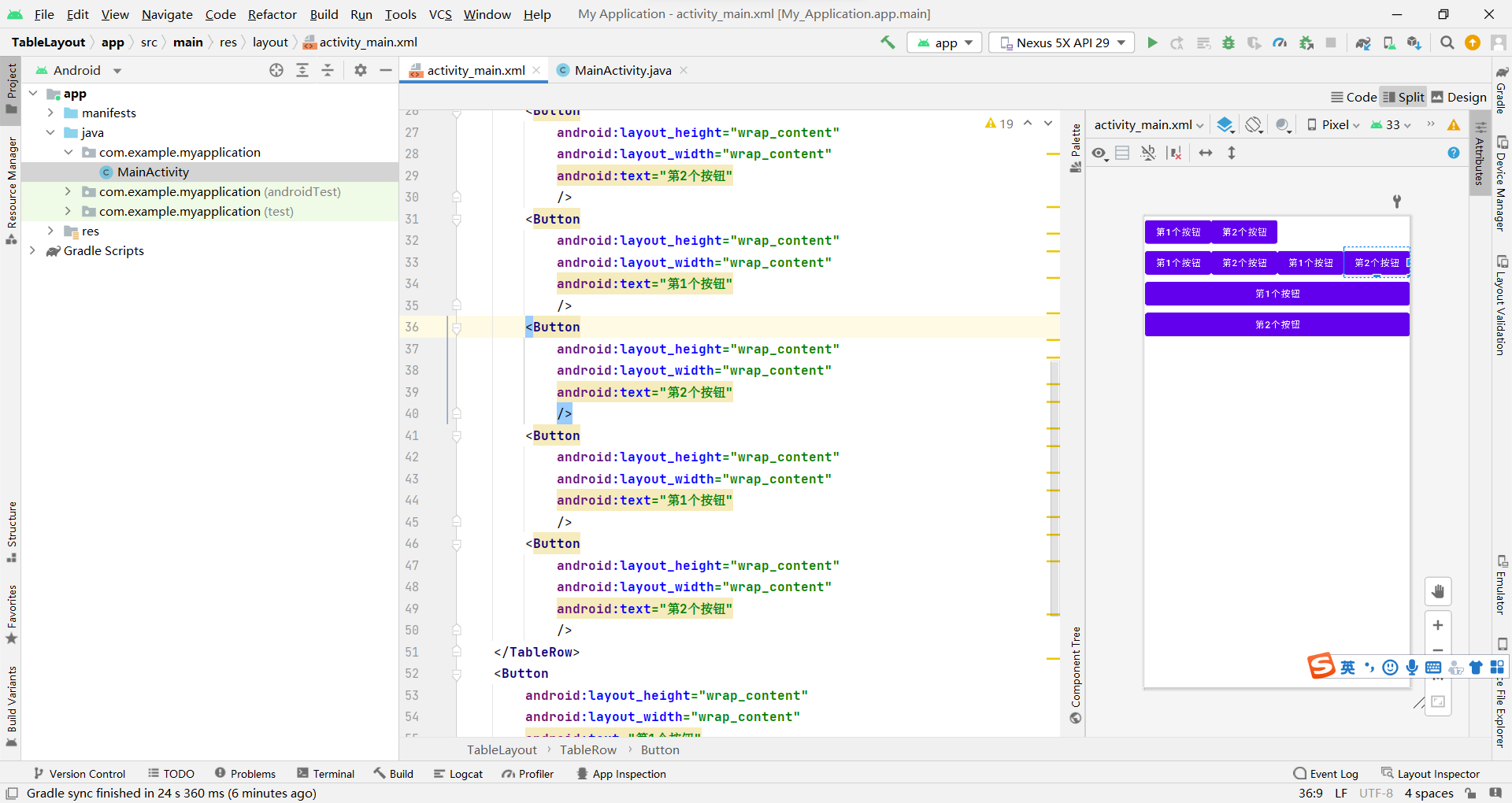Run the app with the green play icon
Viewport: 1512px width, 803px height.
[x=1152, y=43]
